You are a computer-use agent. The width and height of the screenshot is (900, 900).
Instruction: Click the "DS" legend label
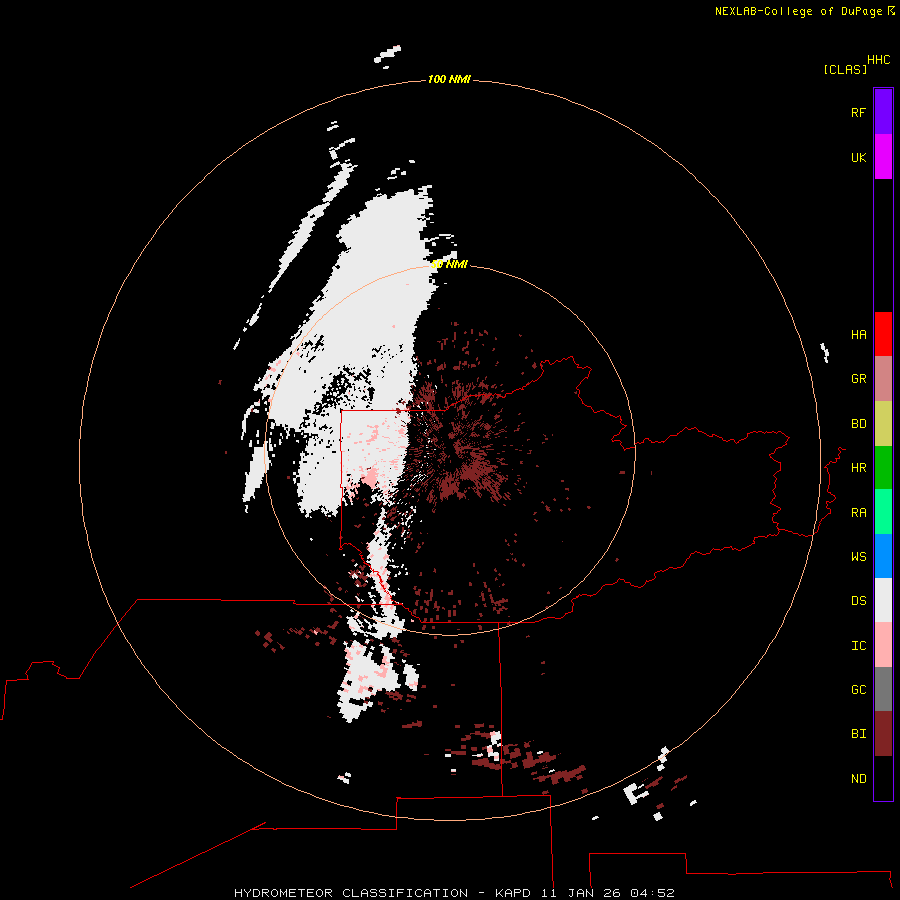[858, 600]
